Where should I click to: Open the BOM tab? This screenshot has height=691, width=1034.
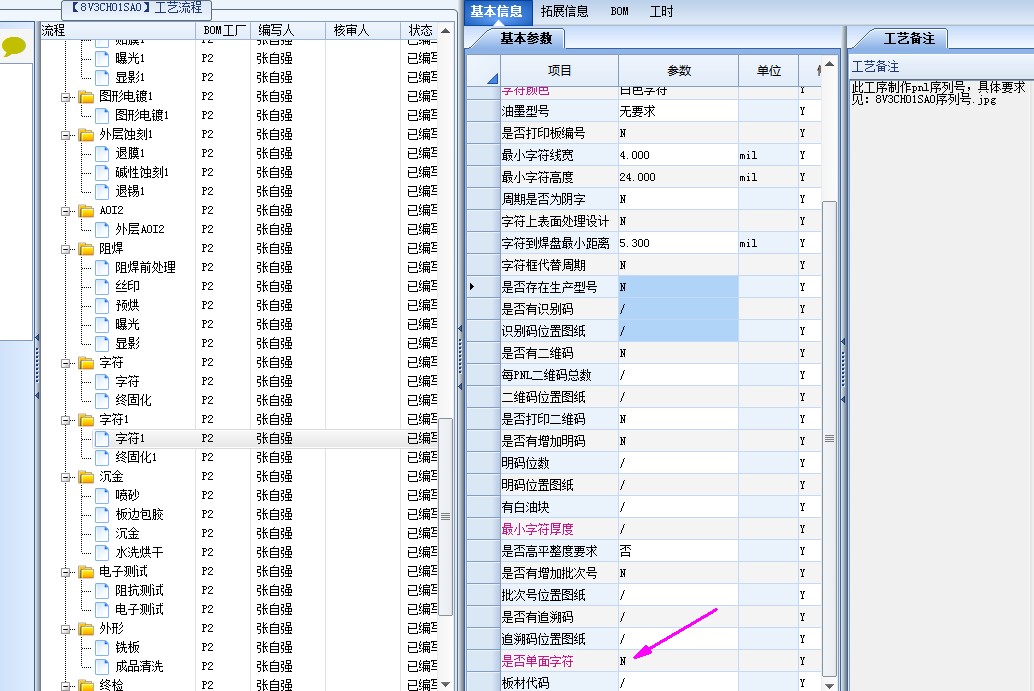click(x=619, y=11)
